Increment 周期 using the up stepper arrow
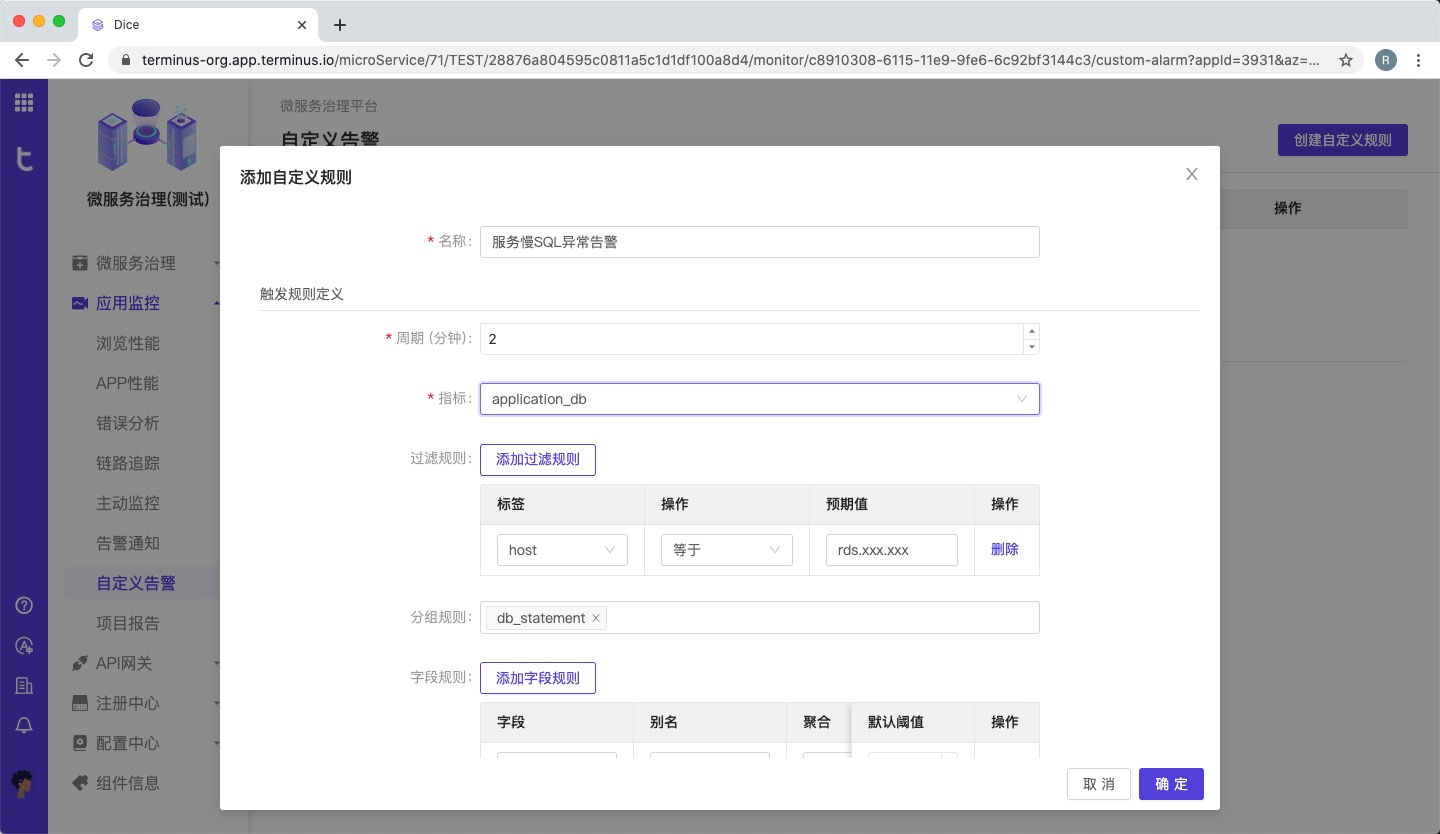The width and height of the screenshot is (1440, 834). click(1031, 331)
